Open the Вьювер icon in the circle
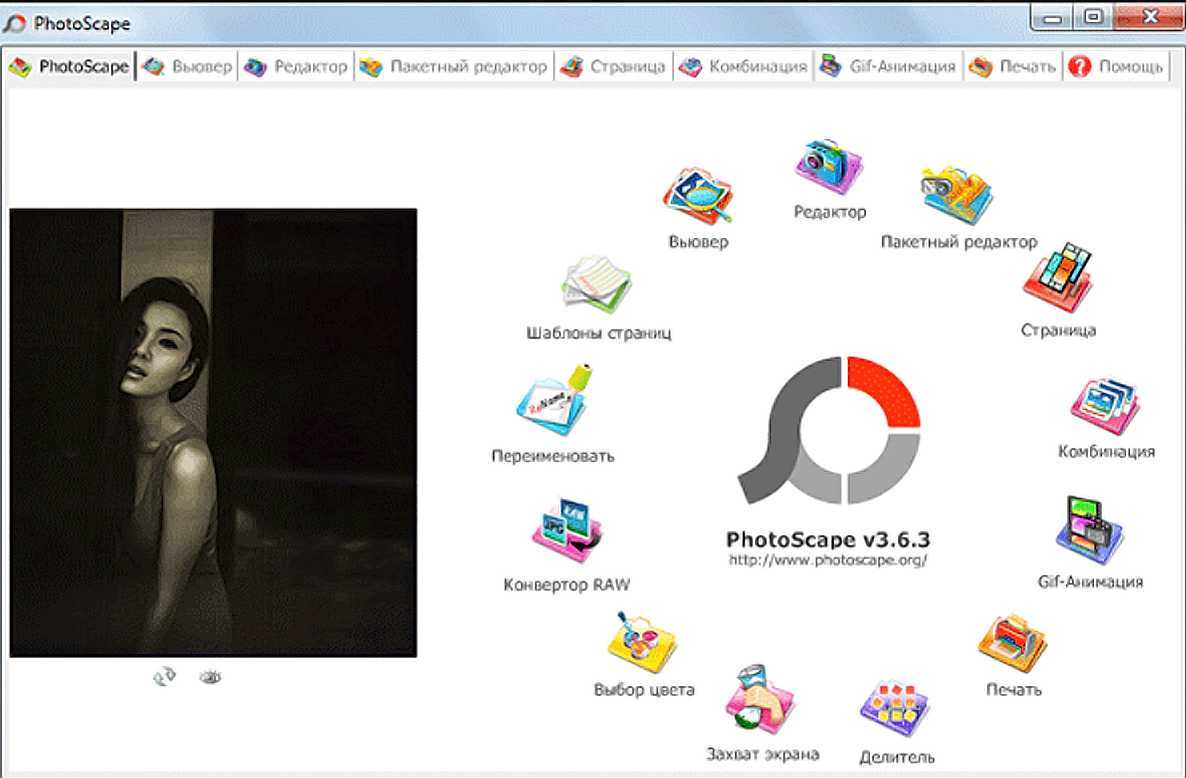Viewport: 1186px width, 778px height. coord(697,196)
